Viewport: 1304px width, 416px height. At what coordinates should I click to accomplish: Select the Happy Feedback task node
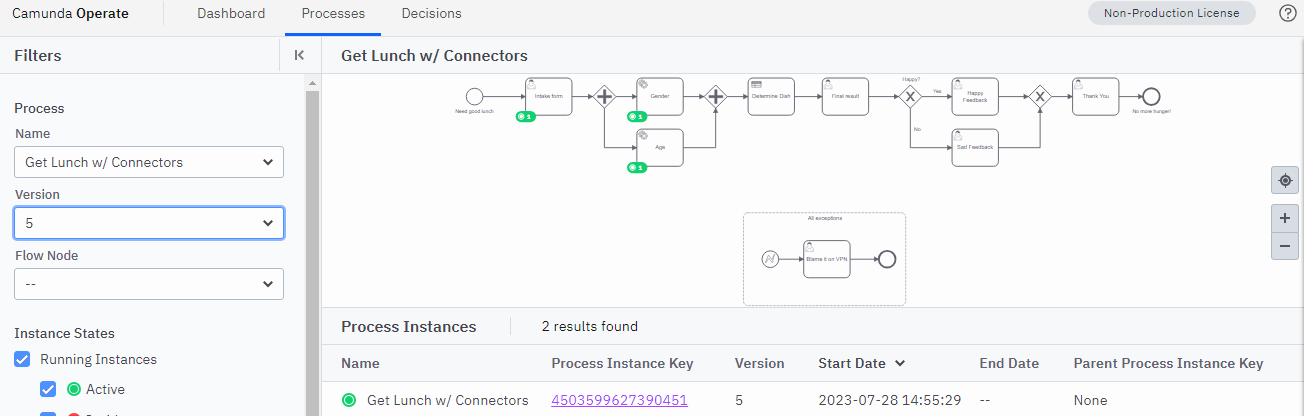tap(975, 96)
